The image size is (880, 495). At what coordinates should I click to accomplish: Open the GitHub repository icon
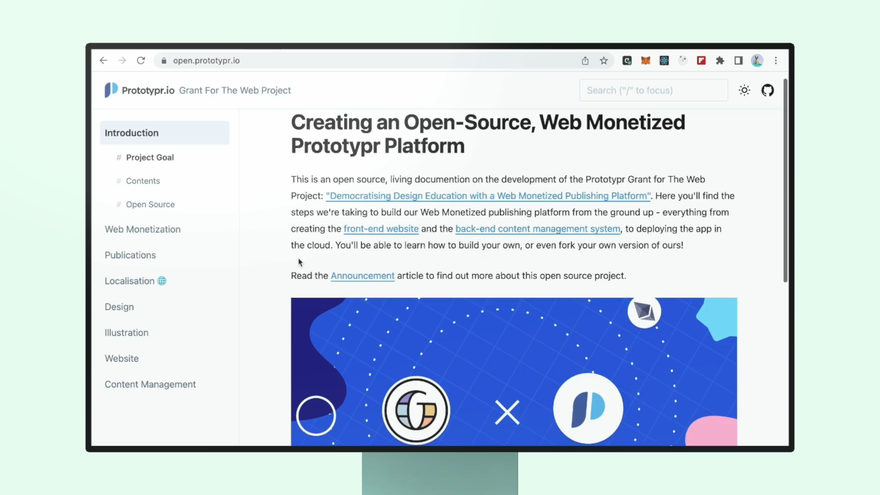click(767, 90)
